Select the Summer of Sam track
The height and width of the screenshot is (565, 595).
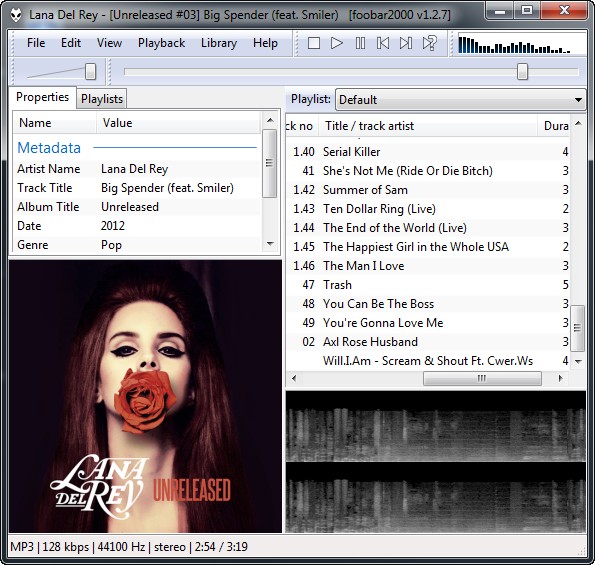[428, 190]
